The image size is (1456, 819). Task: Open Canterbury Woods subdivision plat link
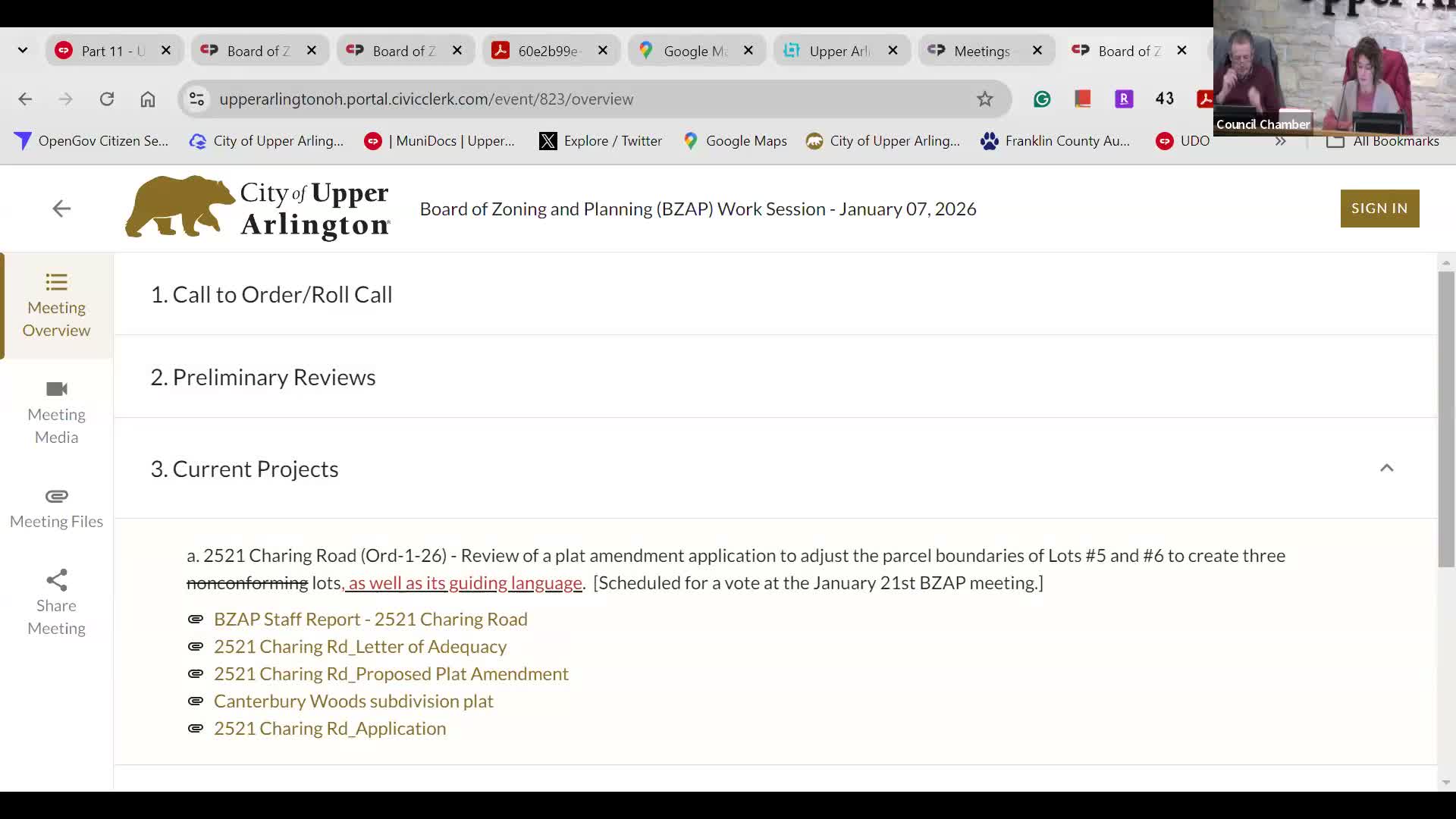click(353, 701)
